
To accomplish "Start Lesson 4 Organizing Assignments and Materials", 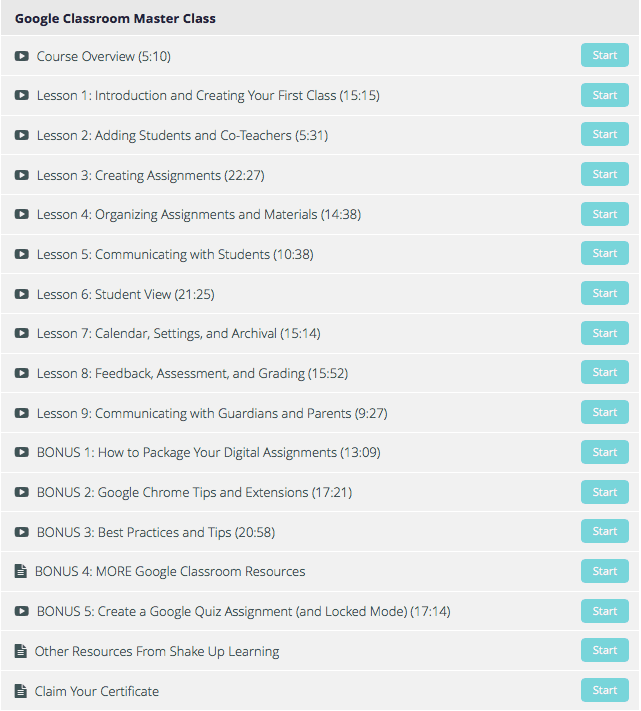I will (x=605, y=214).
